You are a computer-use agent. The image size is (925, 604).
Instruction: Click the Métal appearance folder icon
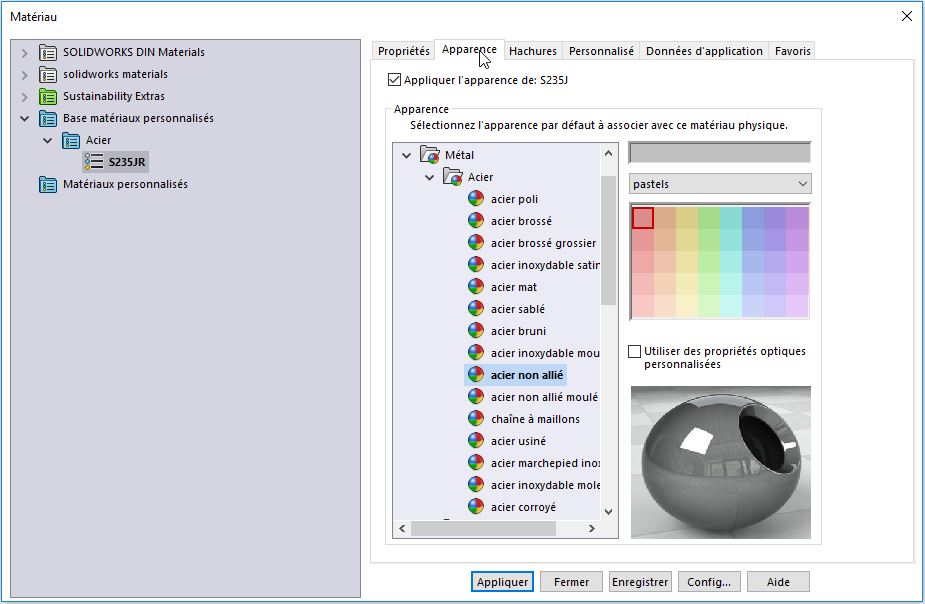[x=430, y=155]
